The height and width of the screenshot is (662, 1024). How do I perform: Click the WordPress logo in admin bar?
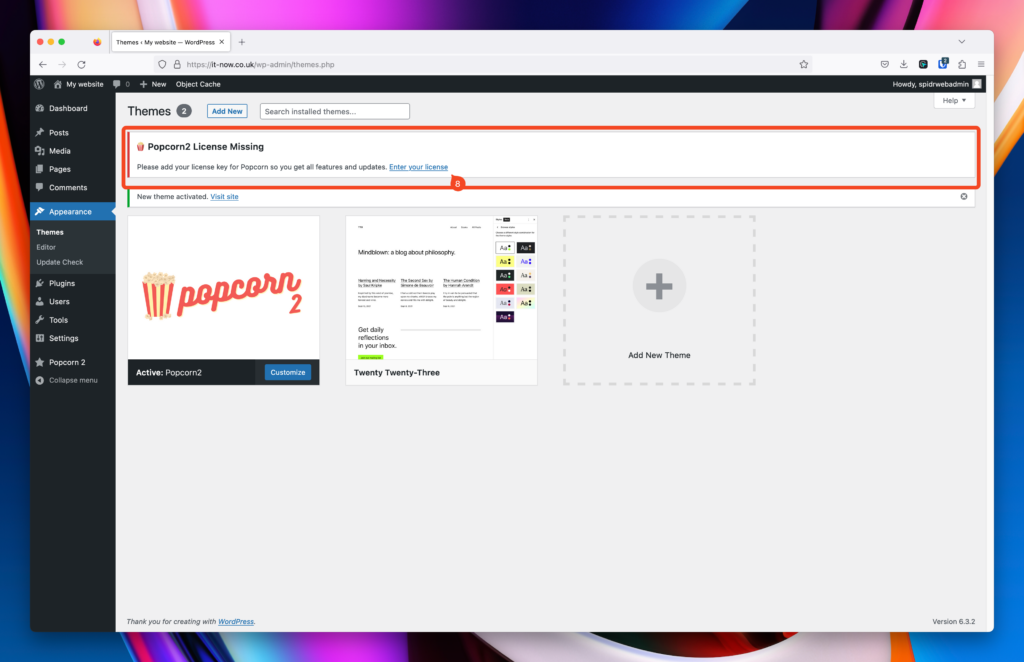pos(39,84)
